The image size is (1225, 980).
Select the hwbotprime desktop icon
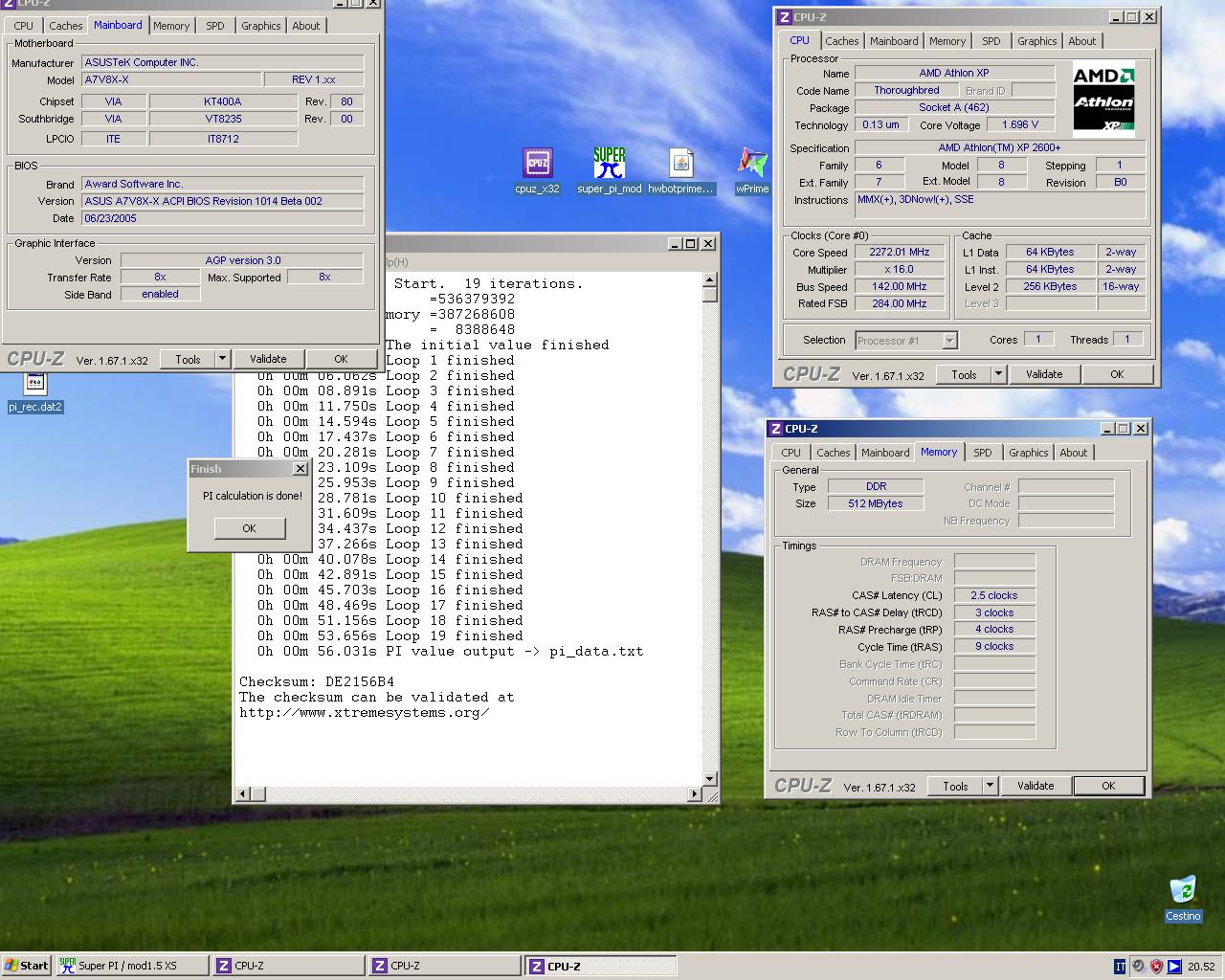point(680,170)
